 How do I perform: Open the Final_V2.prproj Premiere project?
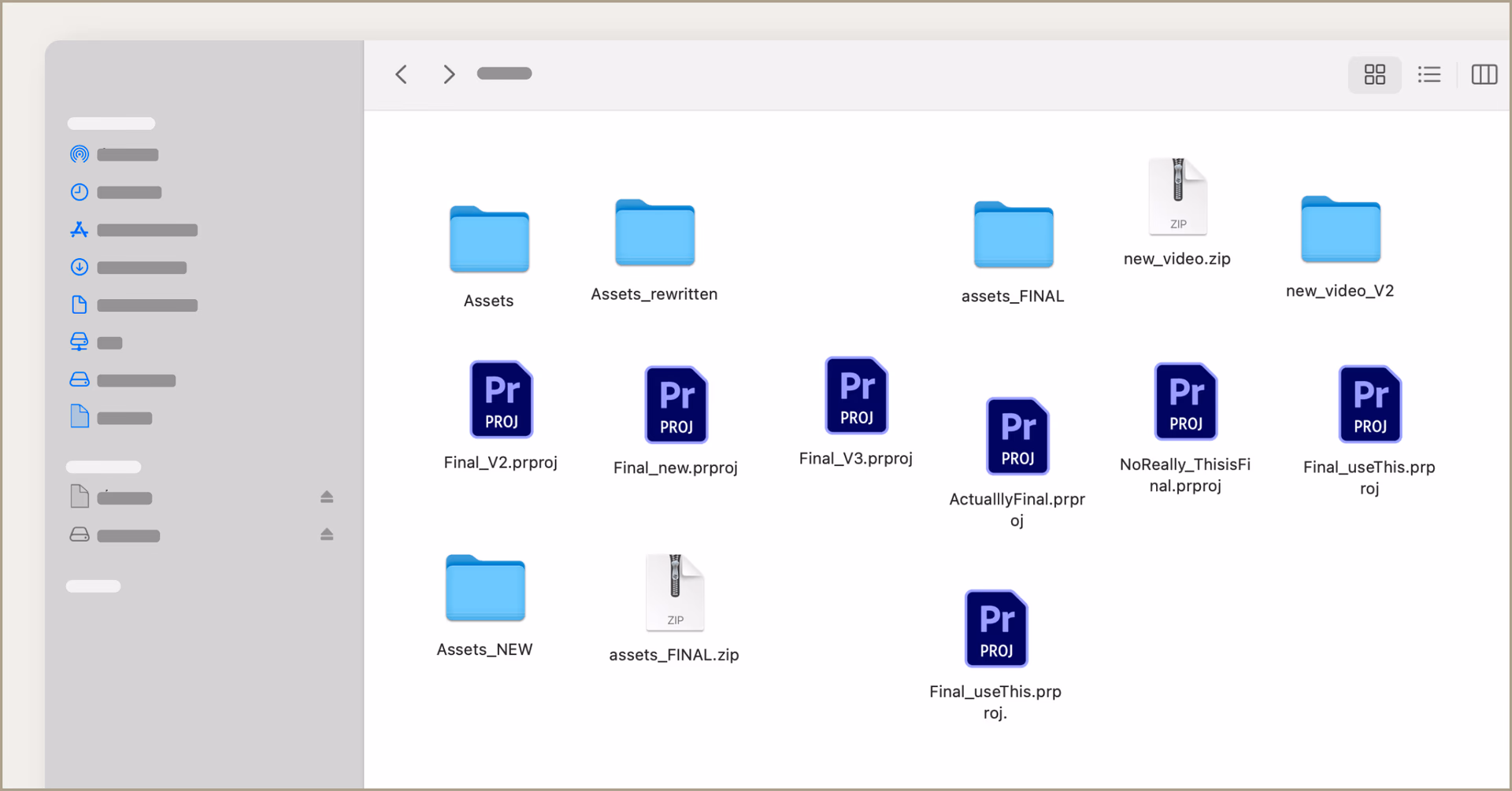(502, 400)
